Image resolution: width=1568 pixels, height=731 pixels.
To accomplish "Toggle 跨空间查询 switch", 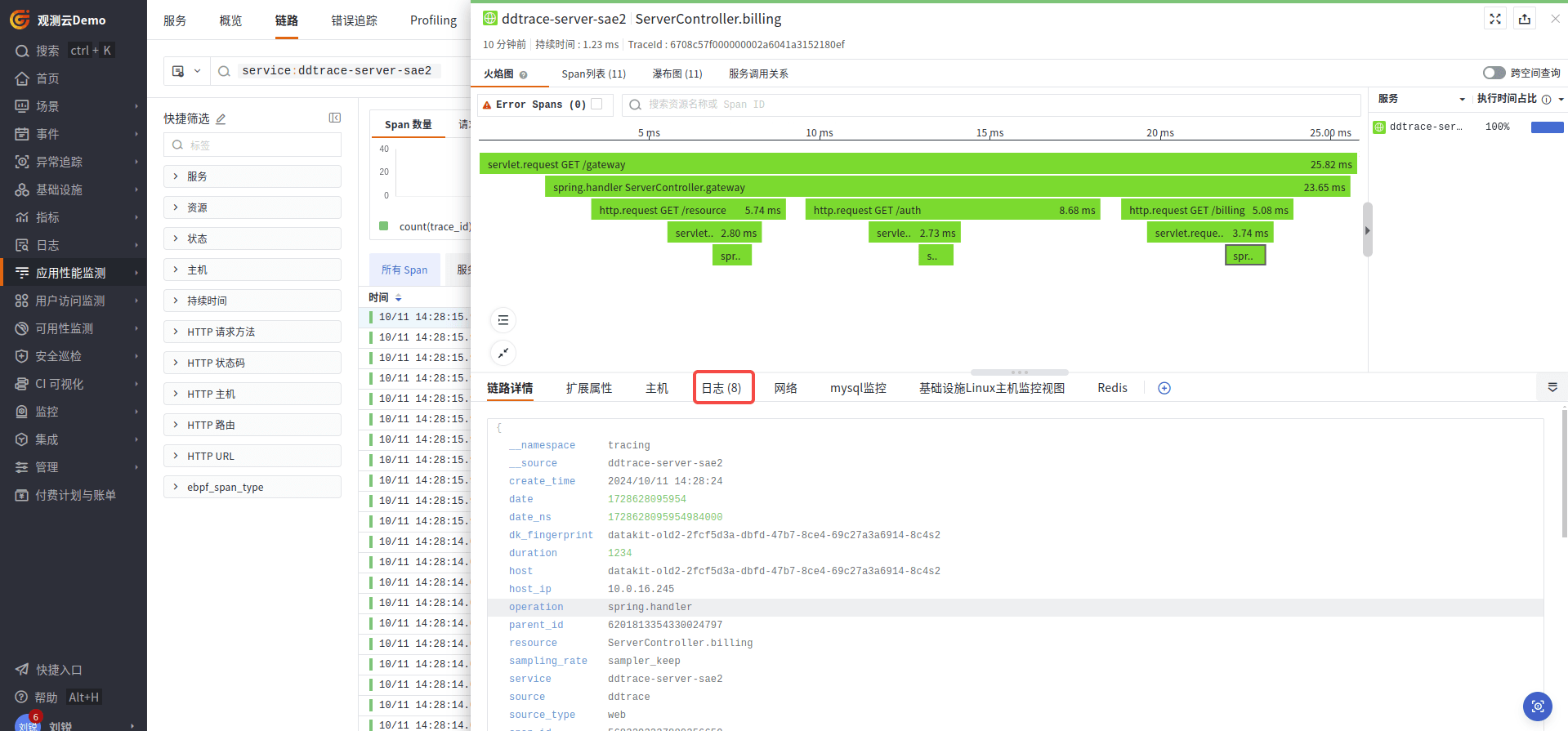I will tap(1494, 73).
